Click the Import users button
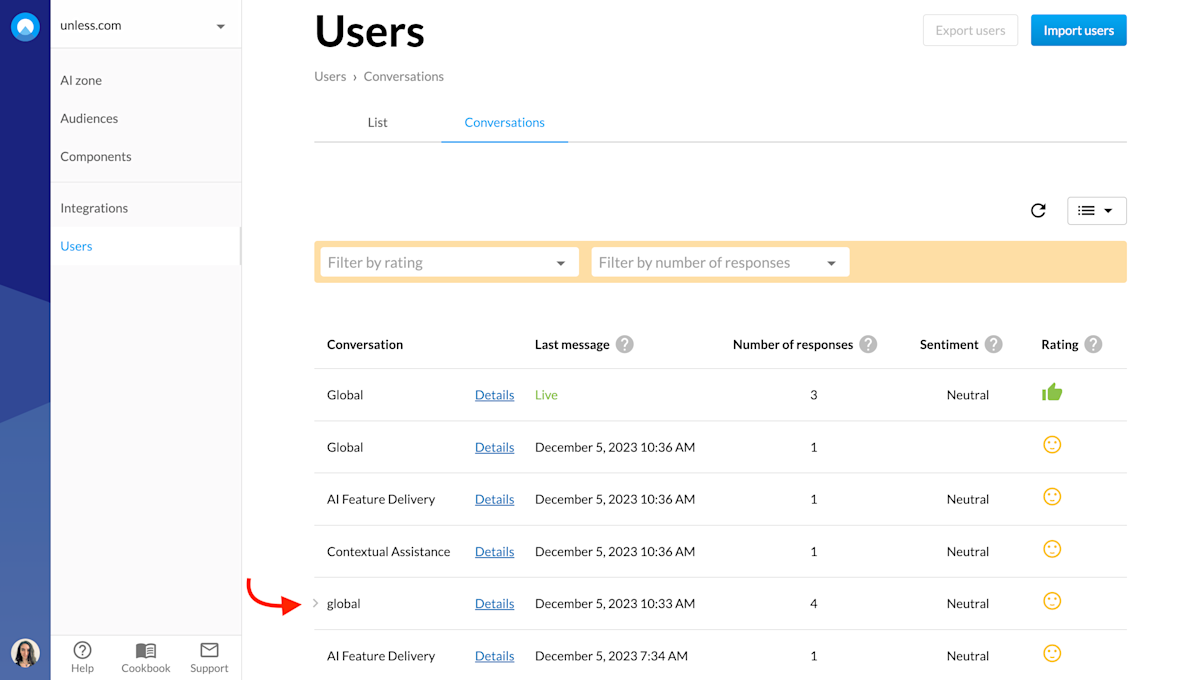 coord(1079,30)
